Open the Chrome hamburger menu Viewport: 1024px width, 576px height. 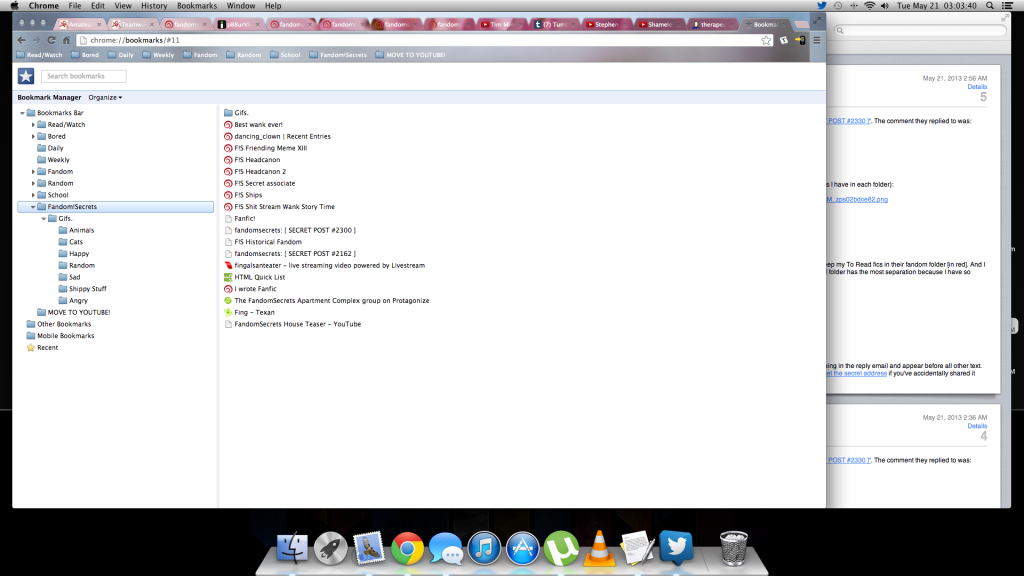click(x=816, y=40)
